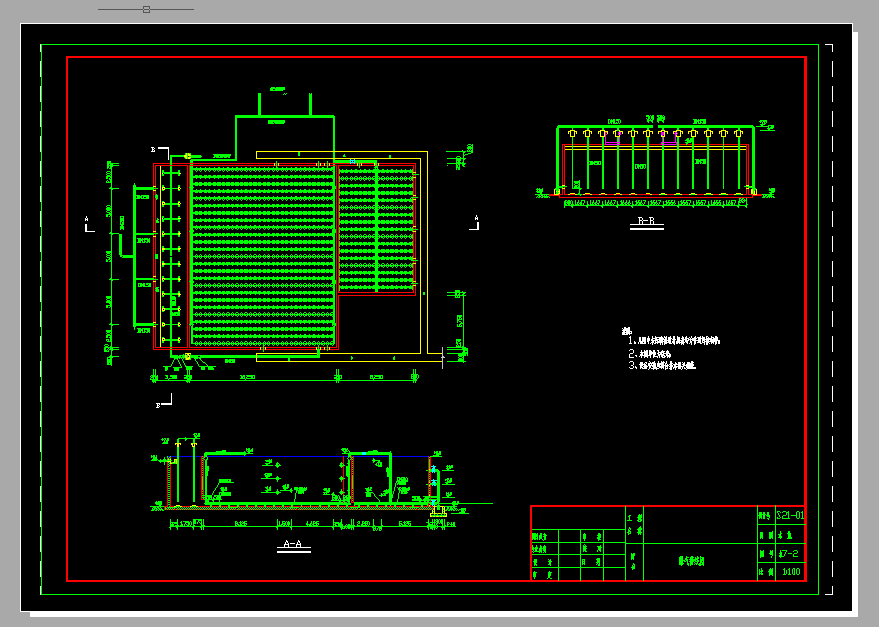Select the third numbered note line

tap(662, 365)
